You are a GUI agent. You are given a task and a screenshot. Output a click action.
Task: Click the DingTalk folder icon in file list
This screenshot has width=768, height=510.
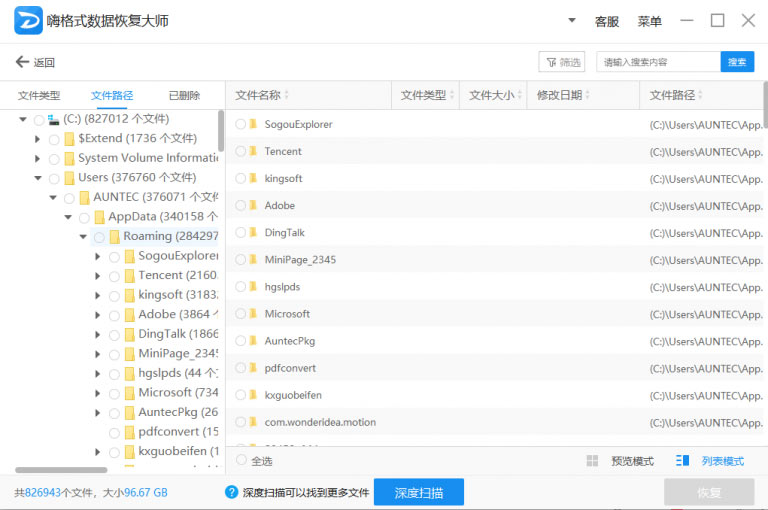pos(253,233)
